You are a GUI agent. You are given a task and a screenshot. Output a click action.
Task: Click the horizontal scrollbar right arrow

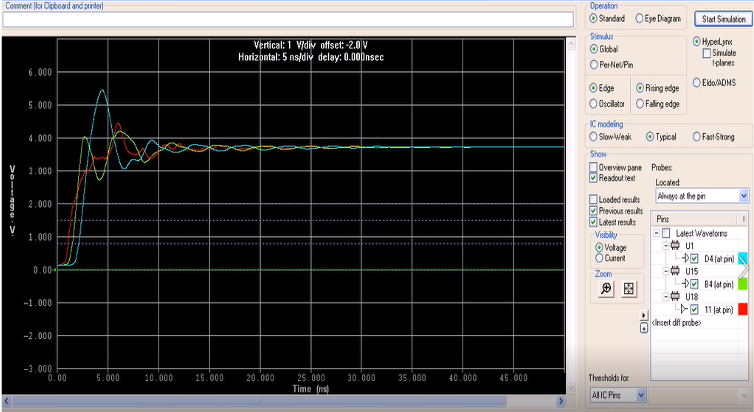(x=561, y=401)
